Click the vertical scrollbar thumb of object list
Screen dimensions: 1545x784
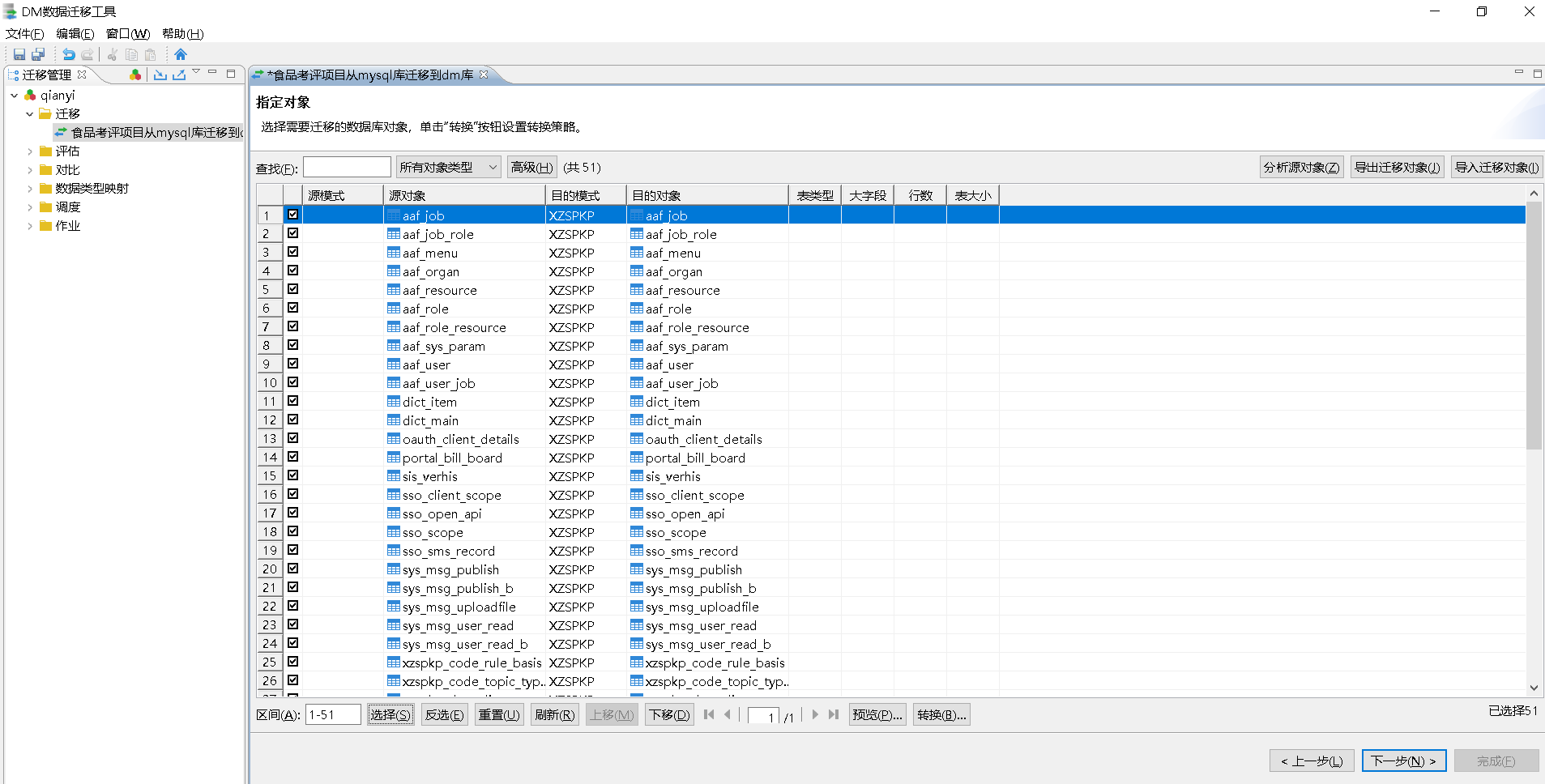pyautogui.click(x=1533, y=326)
